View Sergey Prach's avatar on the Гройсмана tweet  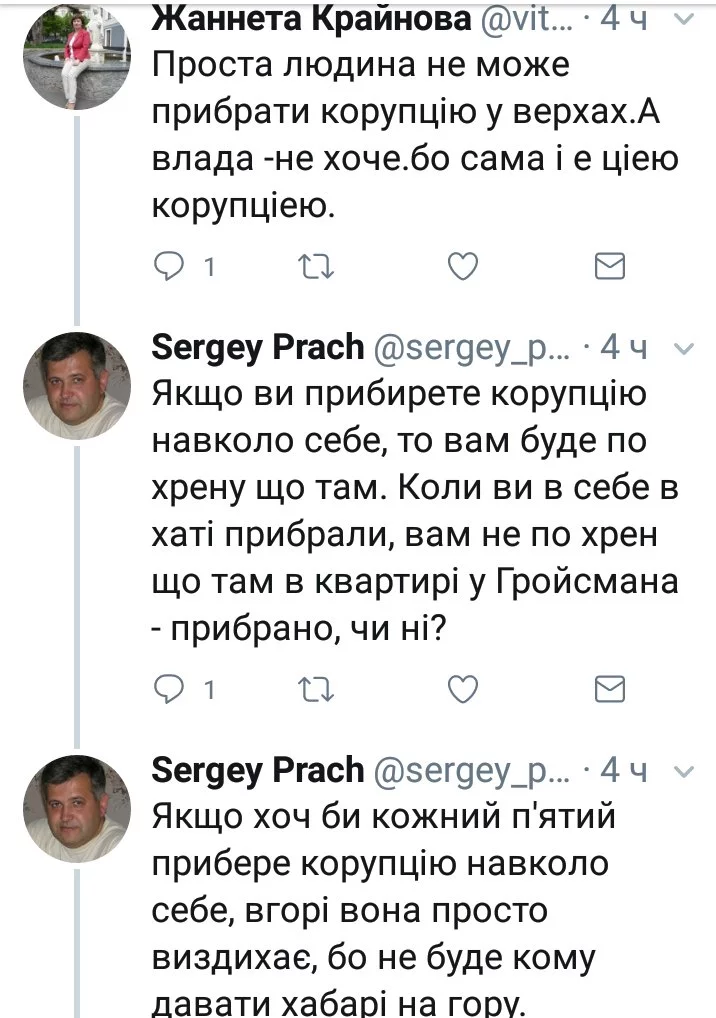(x=78, y=385)
